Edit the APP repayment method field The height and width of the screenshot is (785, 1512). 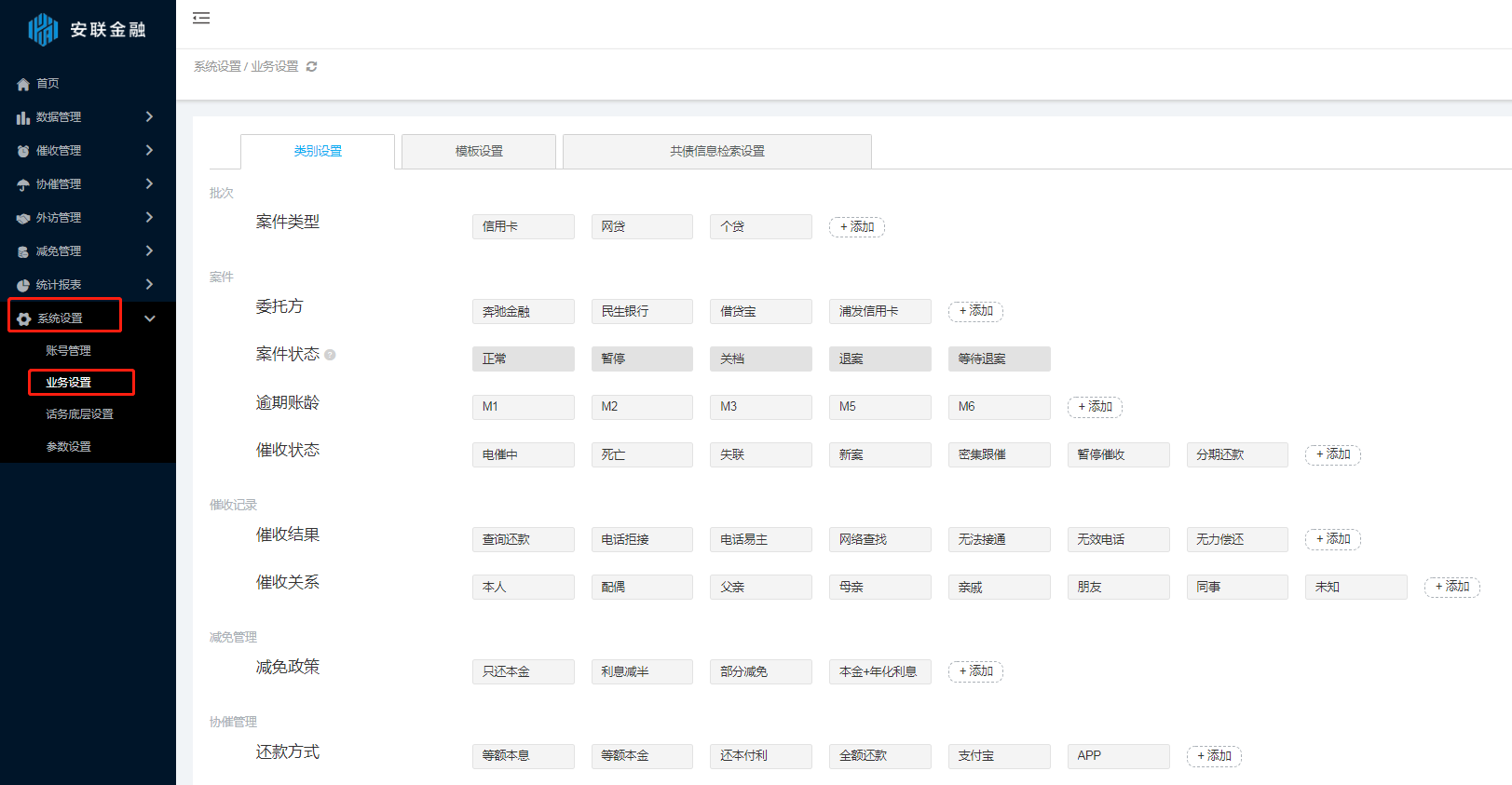point(1119,757)
